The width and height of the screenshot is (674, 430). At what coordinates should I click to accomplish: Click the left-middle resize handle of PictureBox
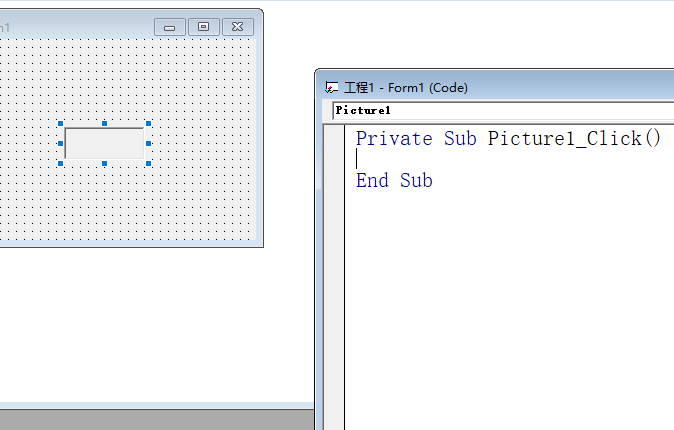click(61, 143)
